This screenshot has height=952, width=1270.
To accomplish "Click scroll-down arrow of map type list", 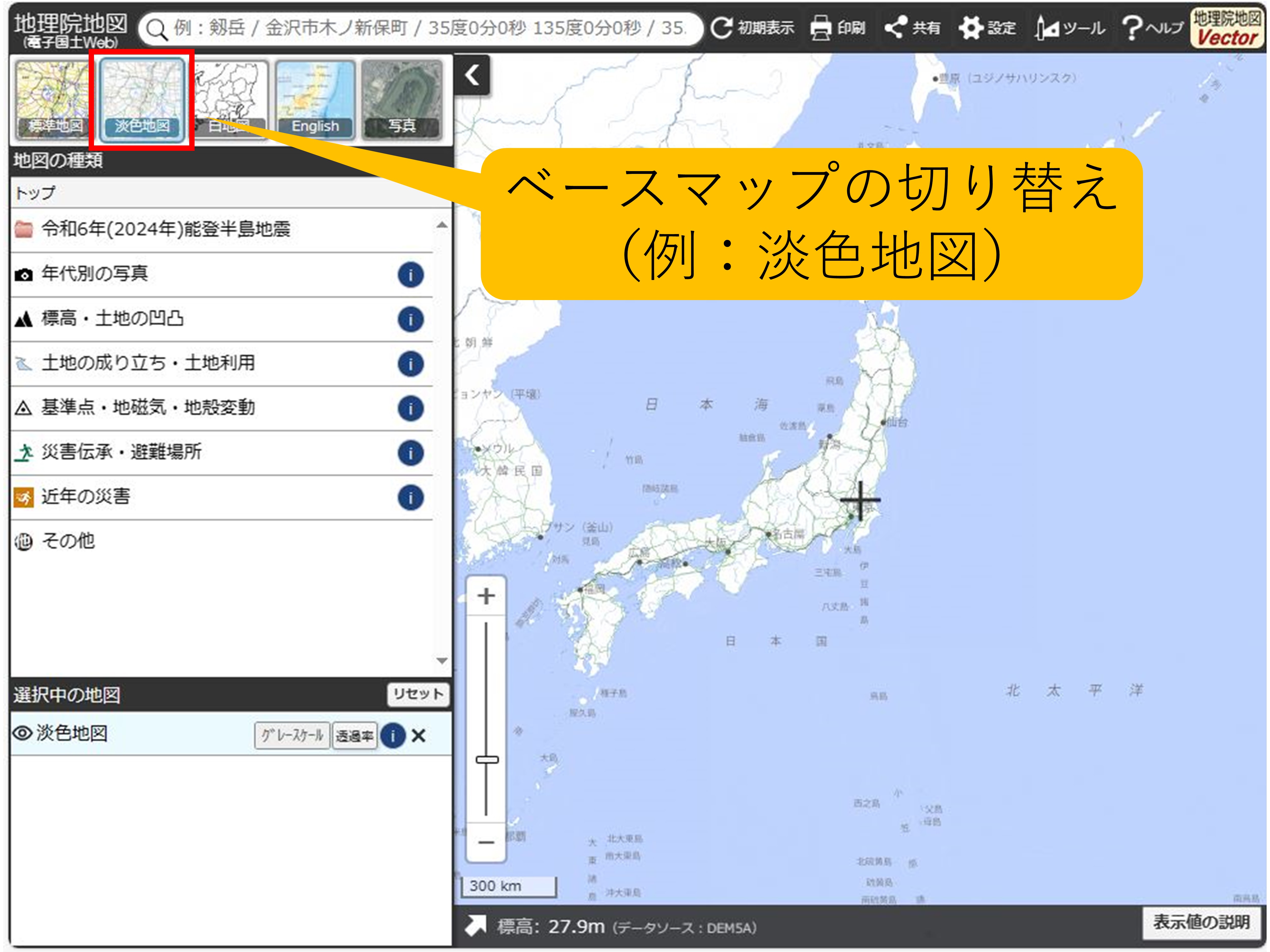I will pos(442,661).
